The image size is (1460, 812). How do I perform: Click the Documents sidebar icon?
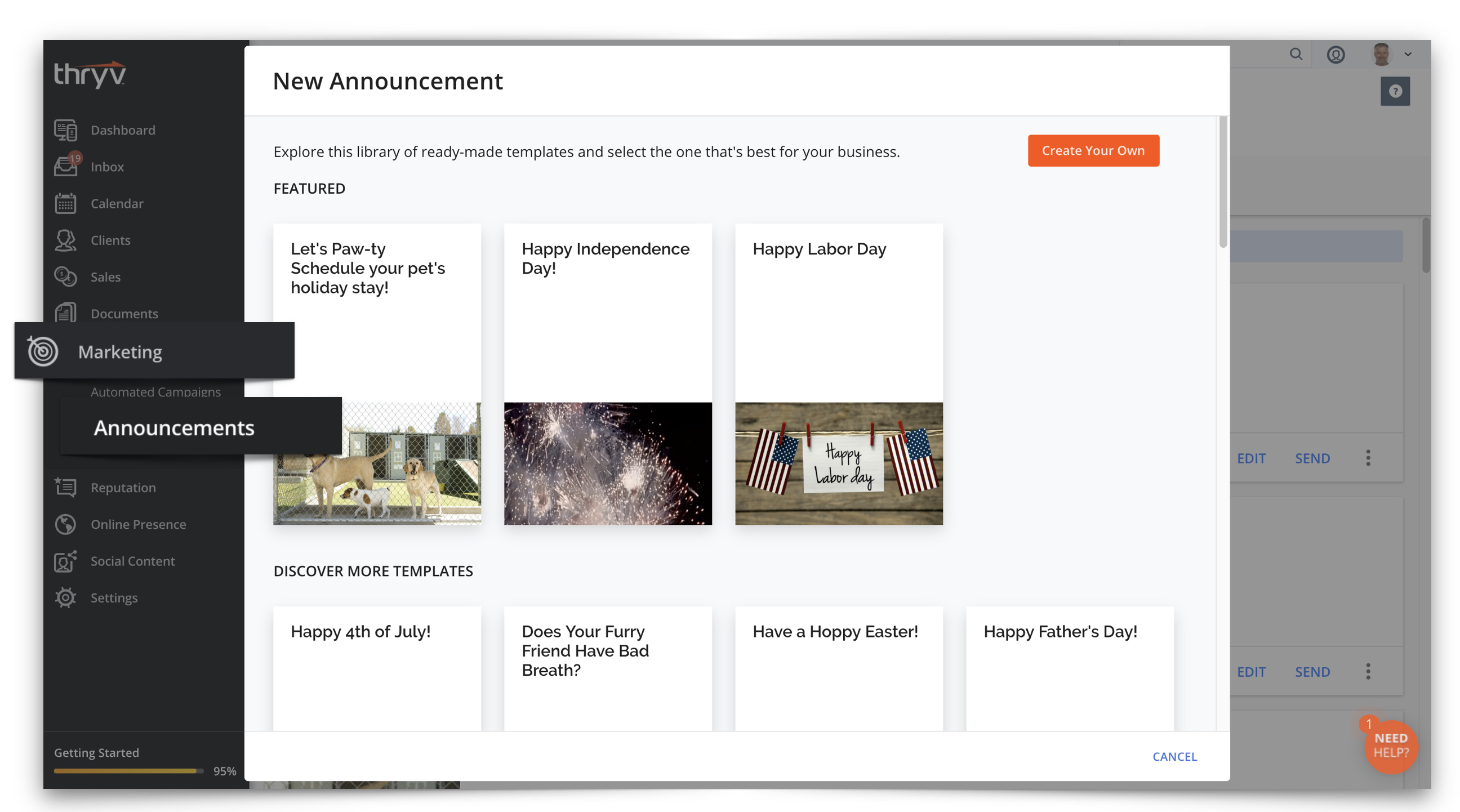pyautogui.click(x=65, y=312)
